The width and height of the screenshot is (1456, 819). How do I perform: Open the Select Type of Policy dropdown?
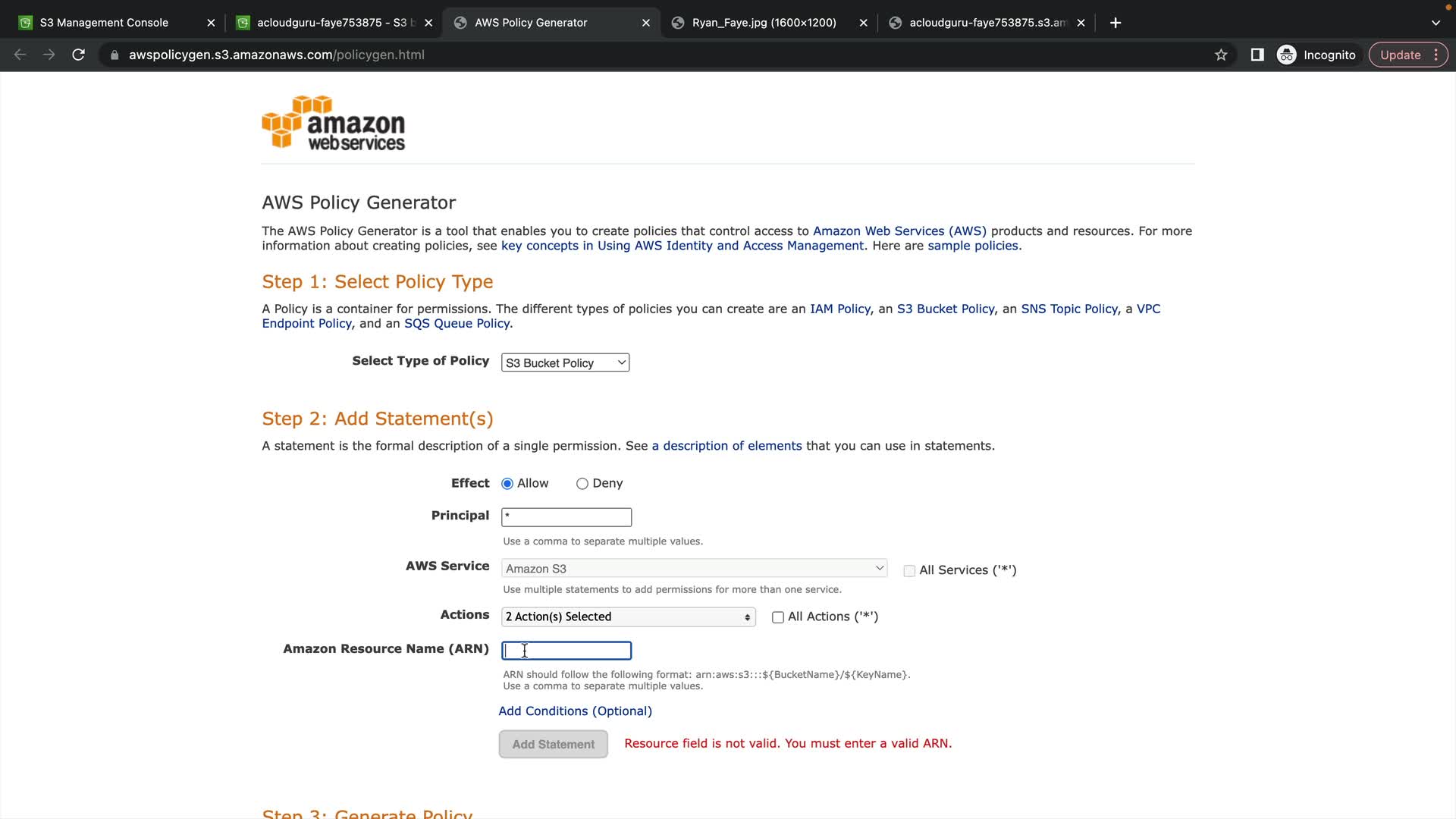pyautogui.click(x=565, y=363)
